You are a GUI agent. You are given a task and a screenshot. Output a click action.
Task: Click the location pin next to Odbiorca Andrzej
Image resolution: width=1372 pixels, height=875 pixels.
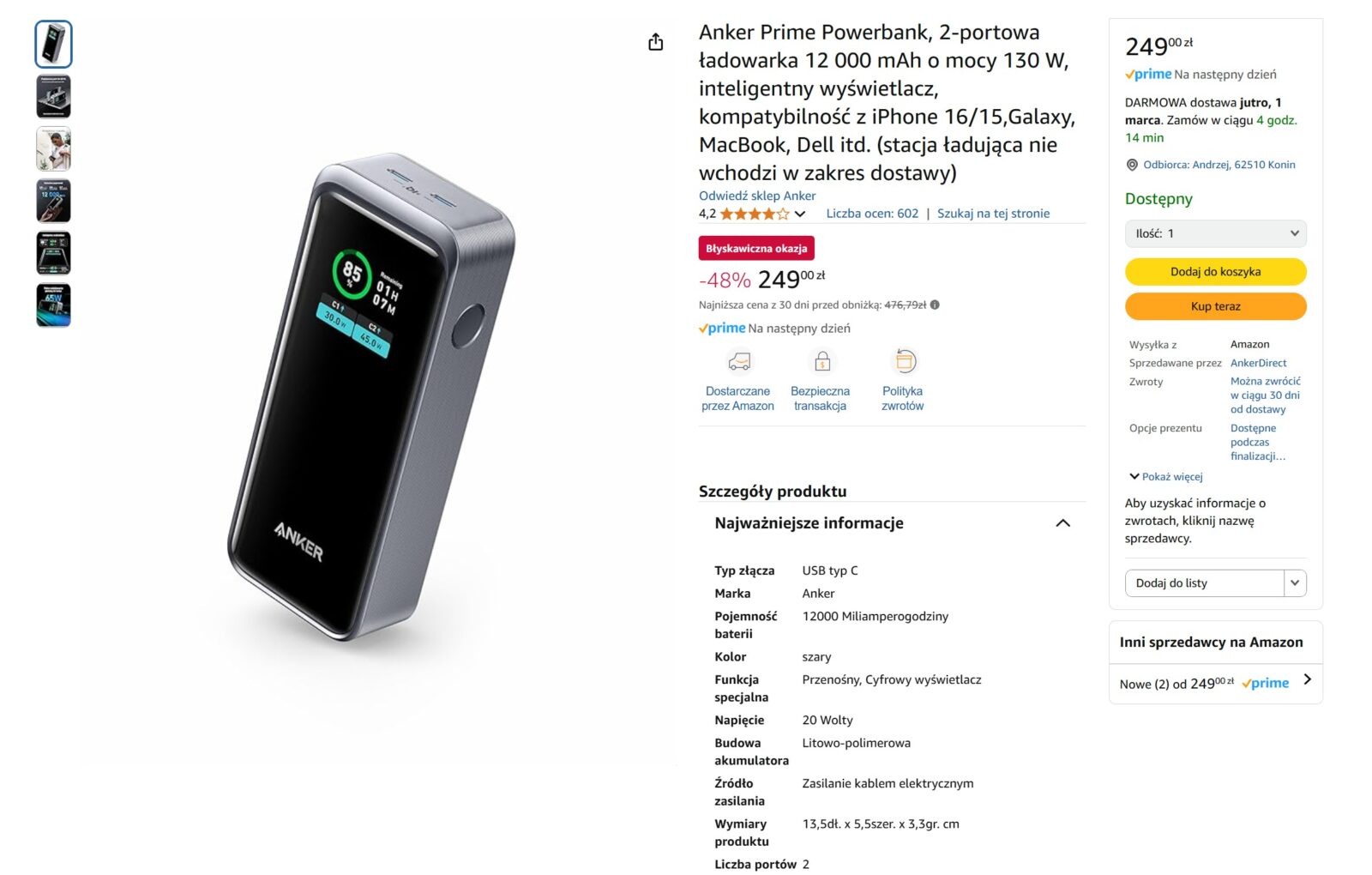pyautogui.click(x=1132, y=165)
